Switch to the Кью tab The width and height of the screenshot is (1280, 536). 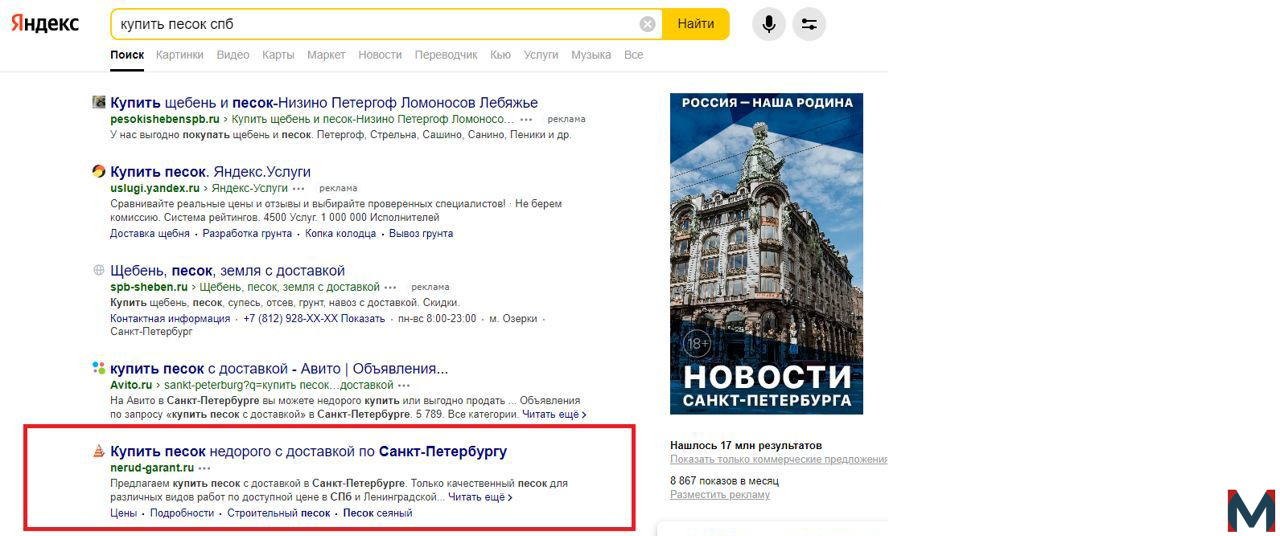coord(501,55)
